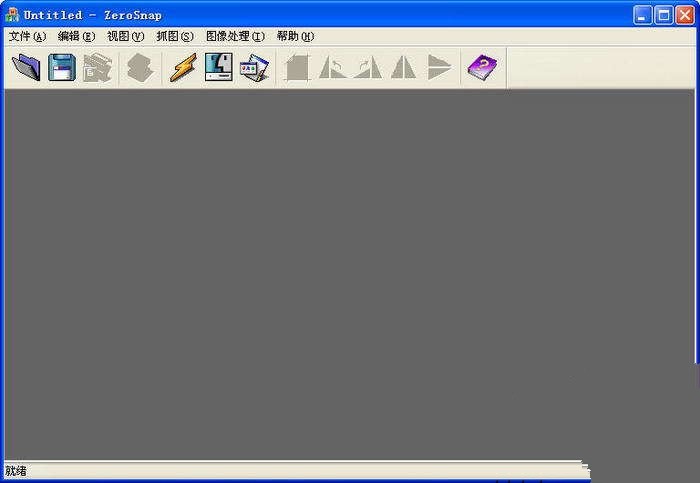This screenshot has height=483, width=700.
Task: Click the grayed-out stacked-pages icon
Action: [x=140, y=67]
